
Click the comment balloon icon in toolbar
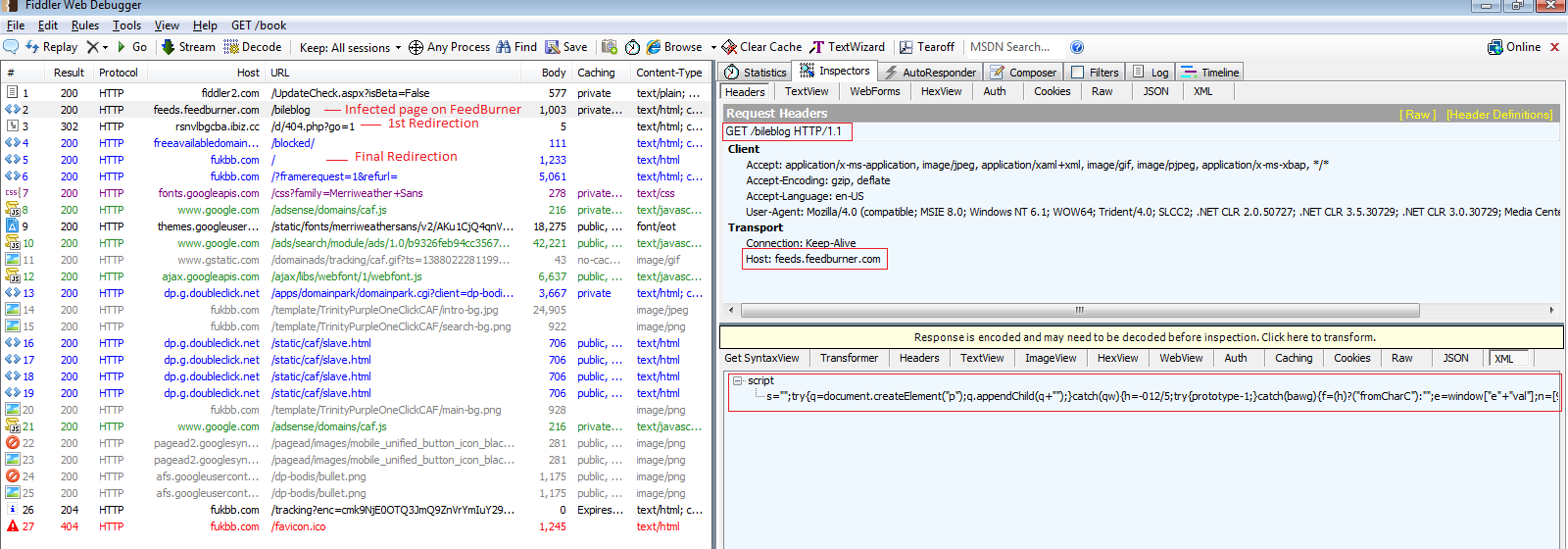11,47
